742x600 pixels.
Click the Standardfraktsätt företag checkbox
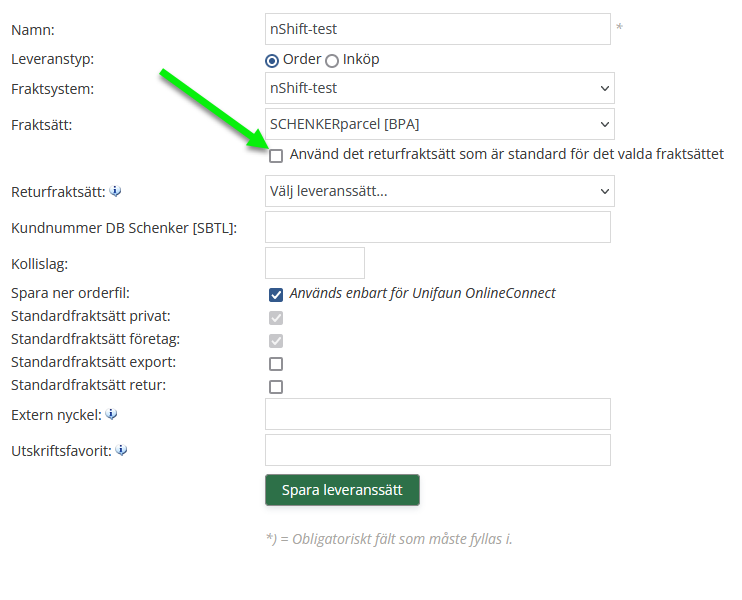[x=276, y=341]
